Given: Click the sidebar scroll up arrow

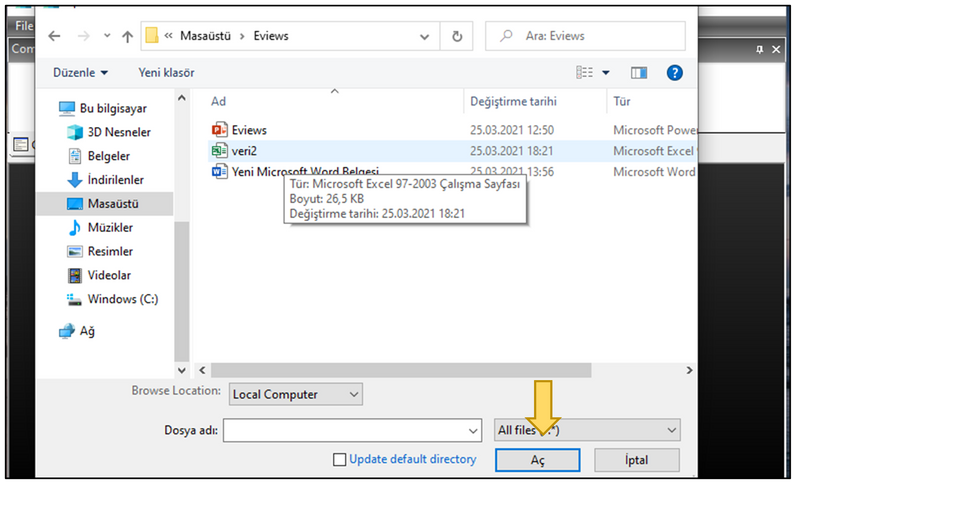Looking at the screenshot, I should 182,98.
